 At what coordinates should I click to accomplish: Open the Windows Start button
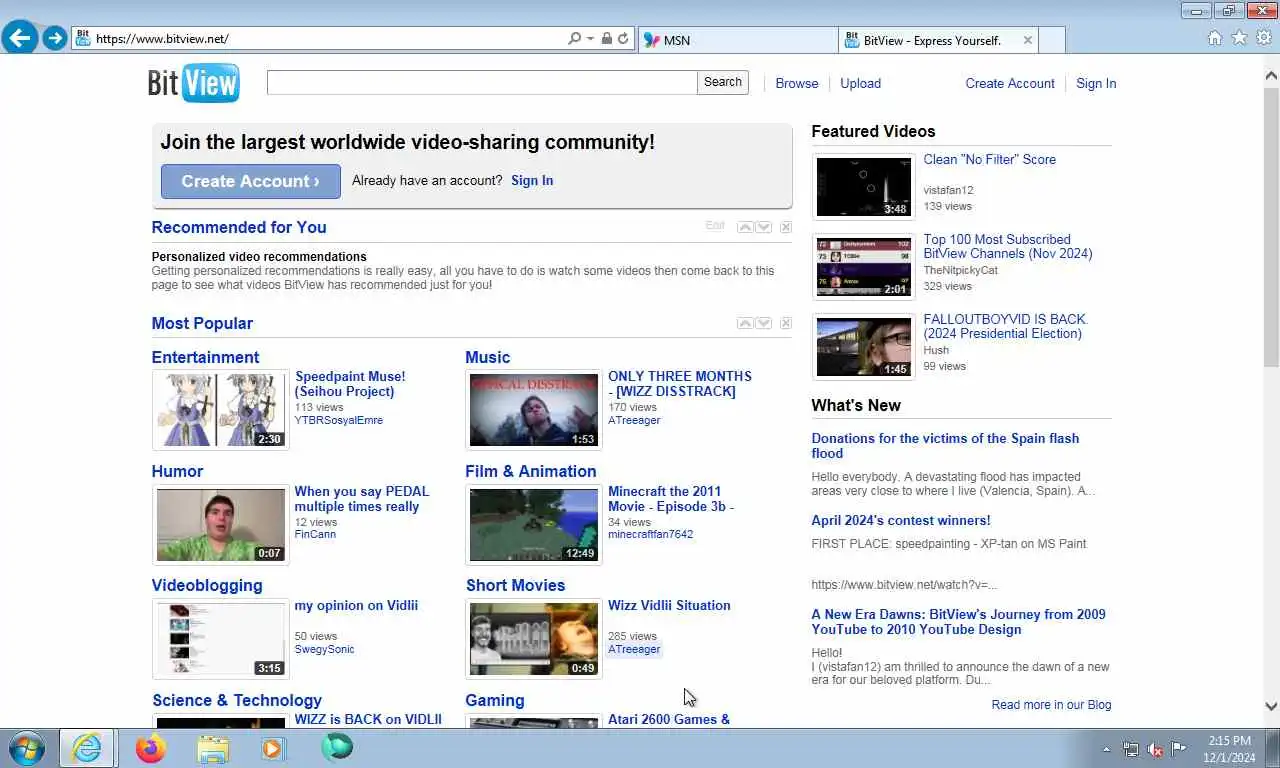point(26,748)
